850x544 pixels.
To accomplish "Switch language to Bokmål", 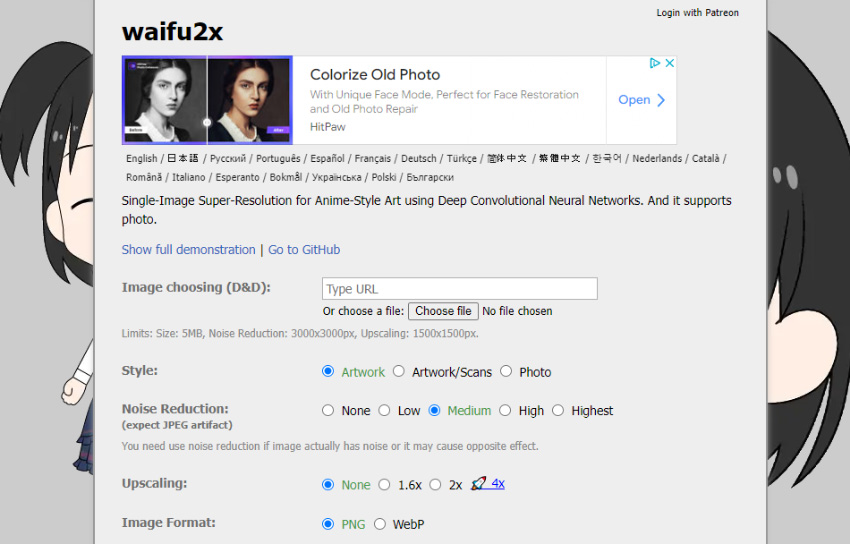I will (286, 177).
